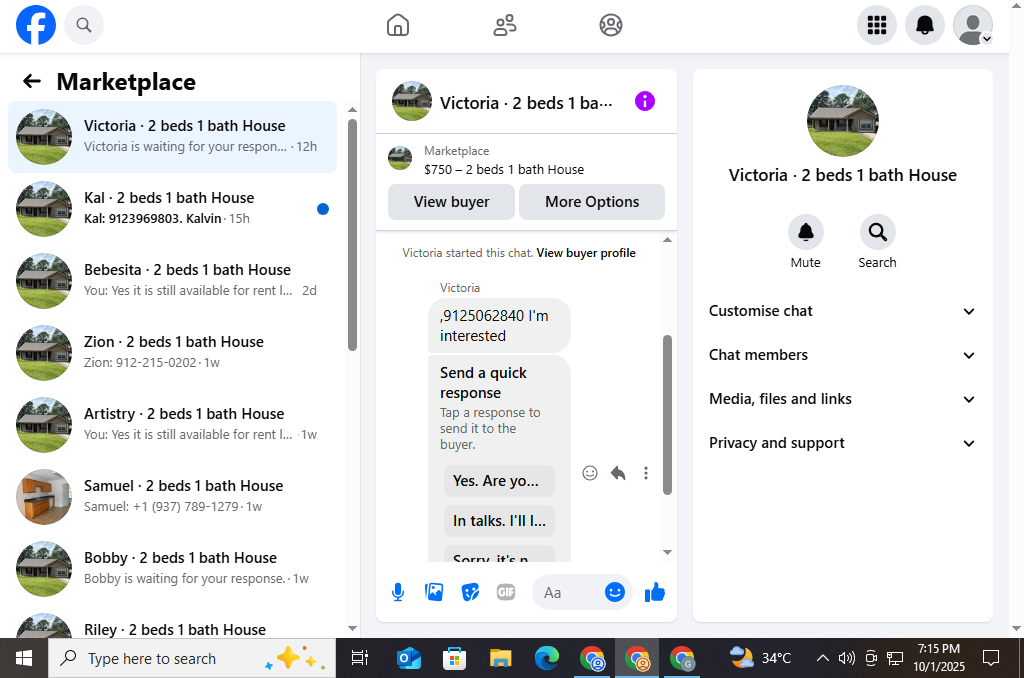The width and height of the screenshot is (1024, 678).
Task: Click the taskbar volume icon
Action: click(x=846, y=658)
